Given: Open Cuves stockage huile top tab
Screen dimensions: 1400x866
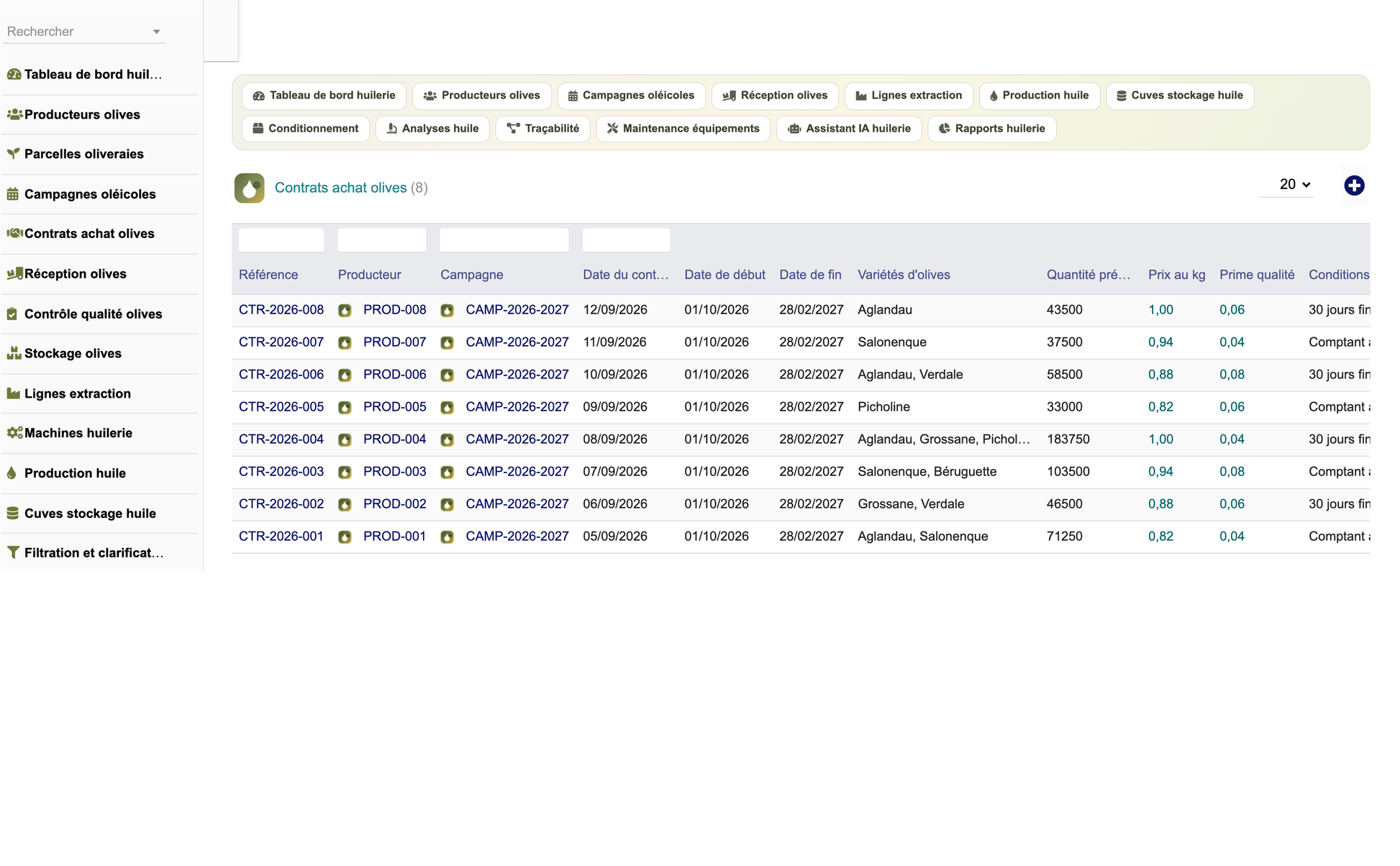Looking at the screenshot, I should (x=1180, y=96).
